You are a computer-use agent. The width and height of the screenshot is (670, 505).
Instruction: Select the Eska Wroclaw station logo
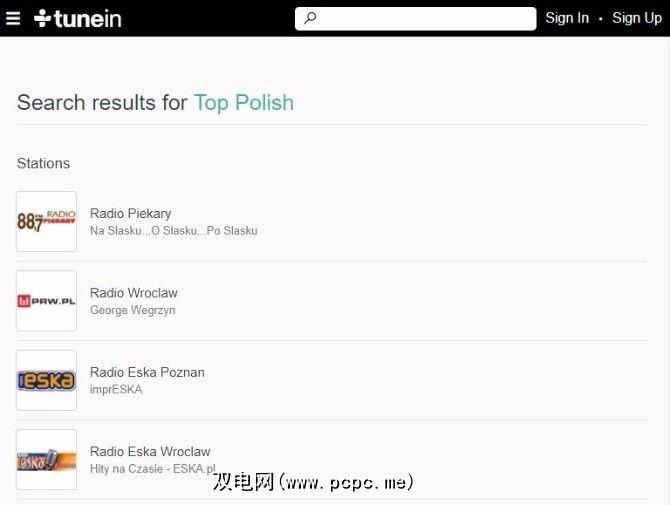point(46,460)
